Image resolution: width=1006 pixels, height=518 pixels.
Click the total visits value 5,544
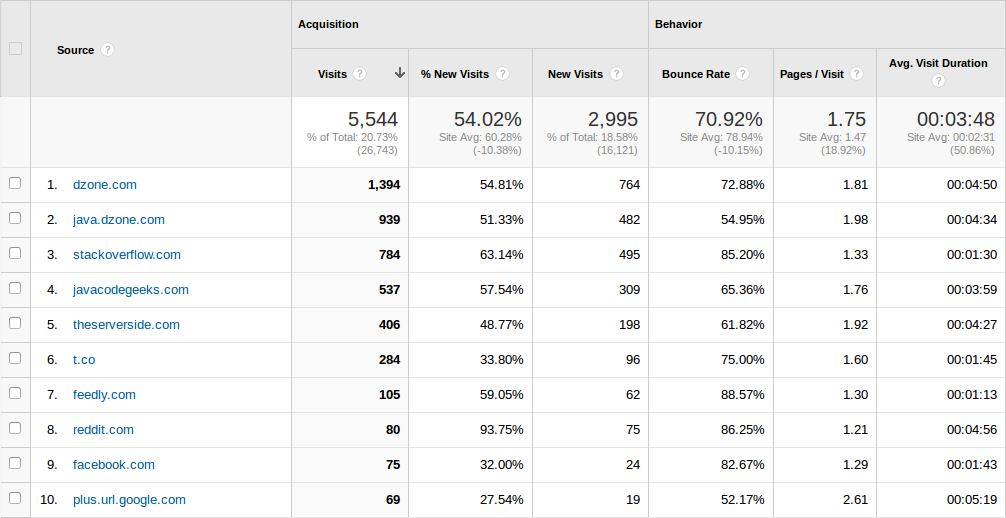pyautogui.click(x=373, y=119)
